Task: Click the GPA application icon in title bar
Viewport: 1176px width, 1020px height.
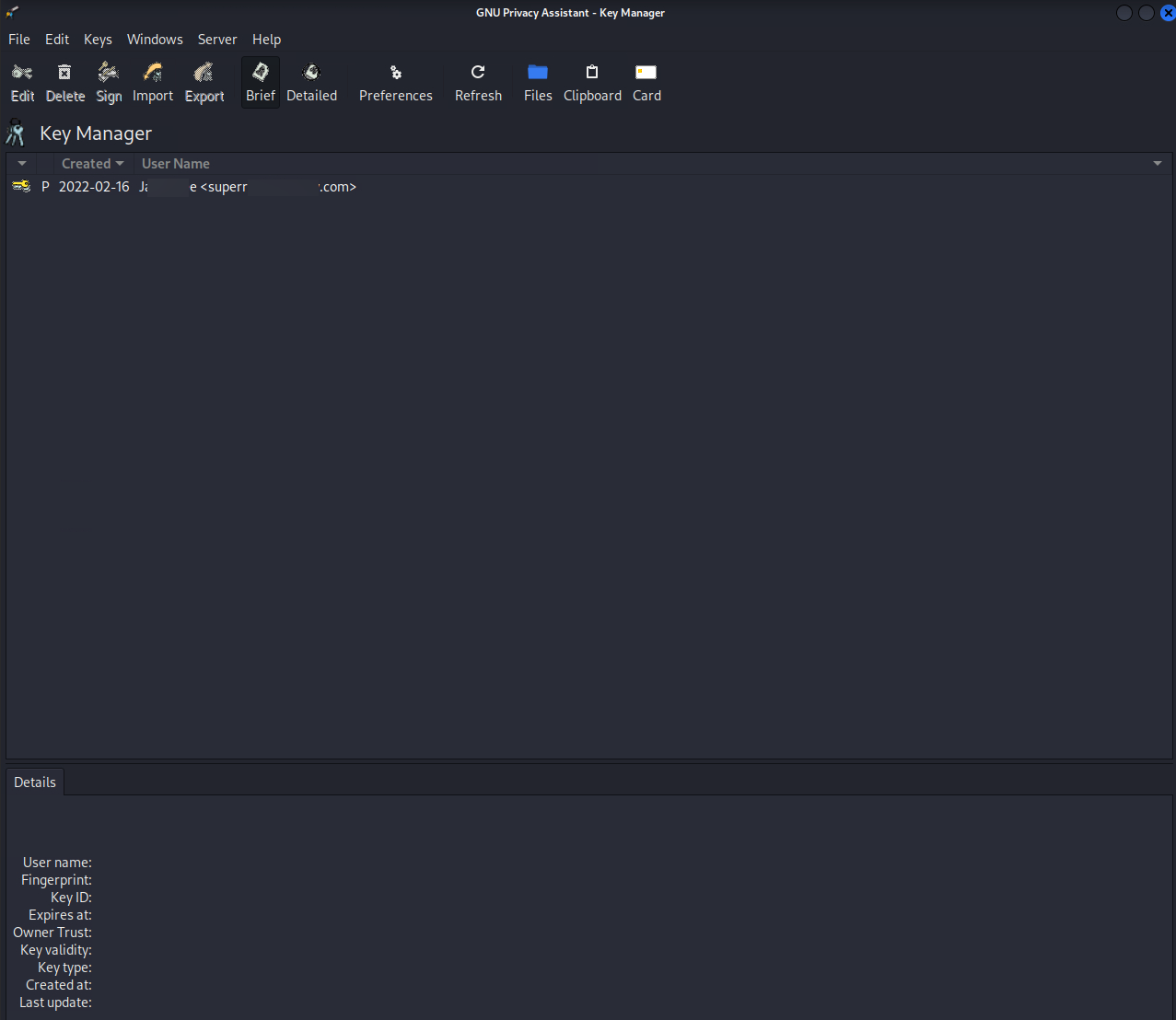Action: 12,12
